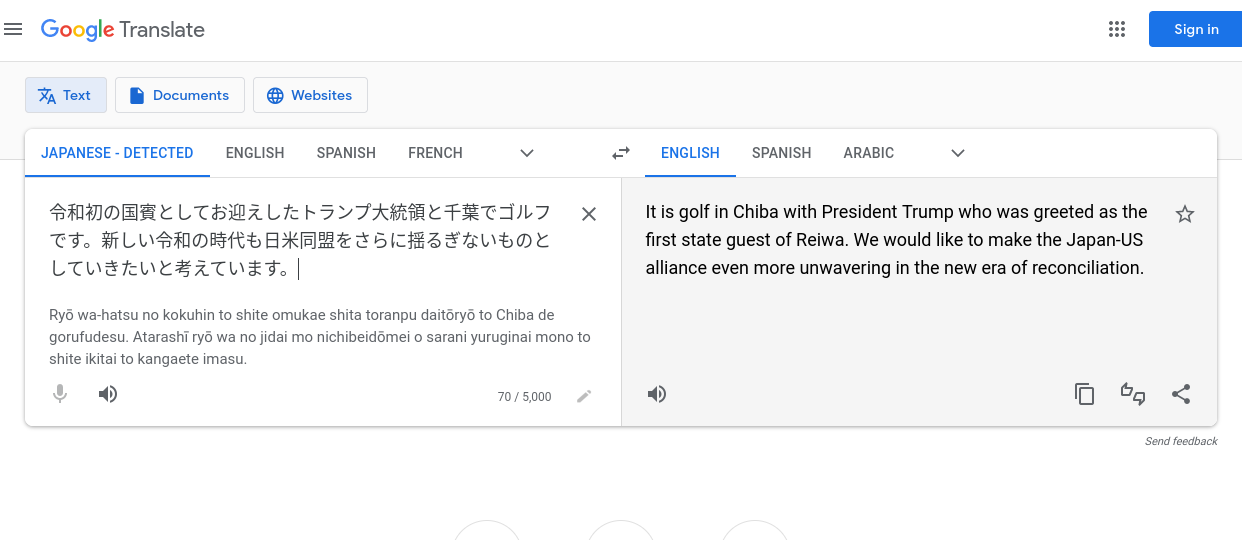1242x540 pixels.
Task: Select Spanish as target language
Action: pyautogui.click(x=781, y=153)
